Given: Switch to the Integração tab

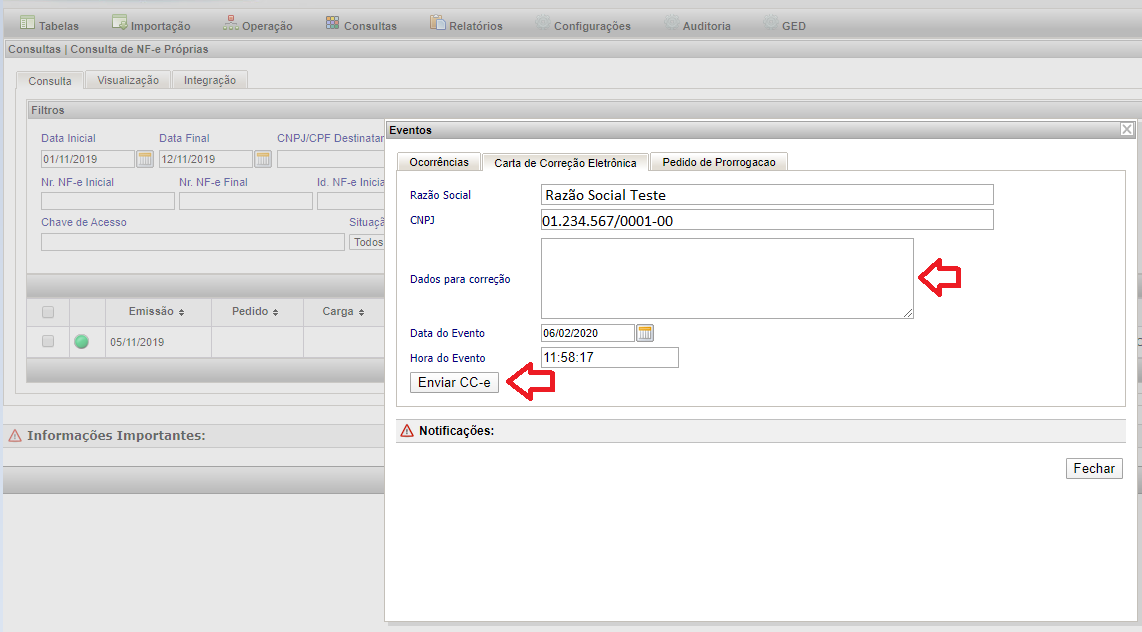Looking at the screenshot, I should [210, 80].
